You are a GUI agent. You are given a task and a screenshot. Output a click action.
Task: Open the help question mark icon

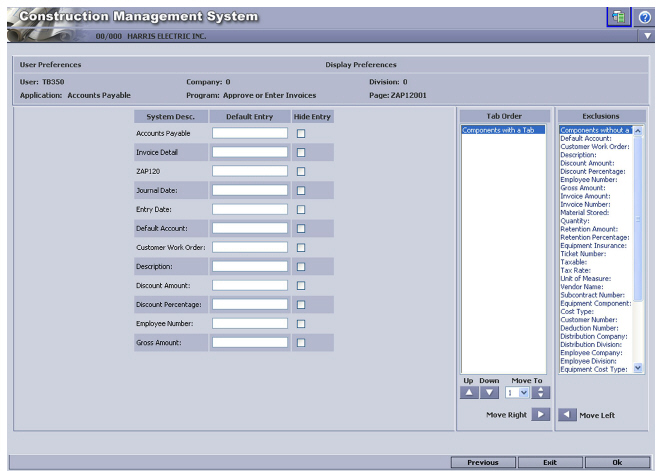[645, 17]
